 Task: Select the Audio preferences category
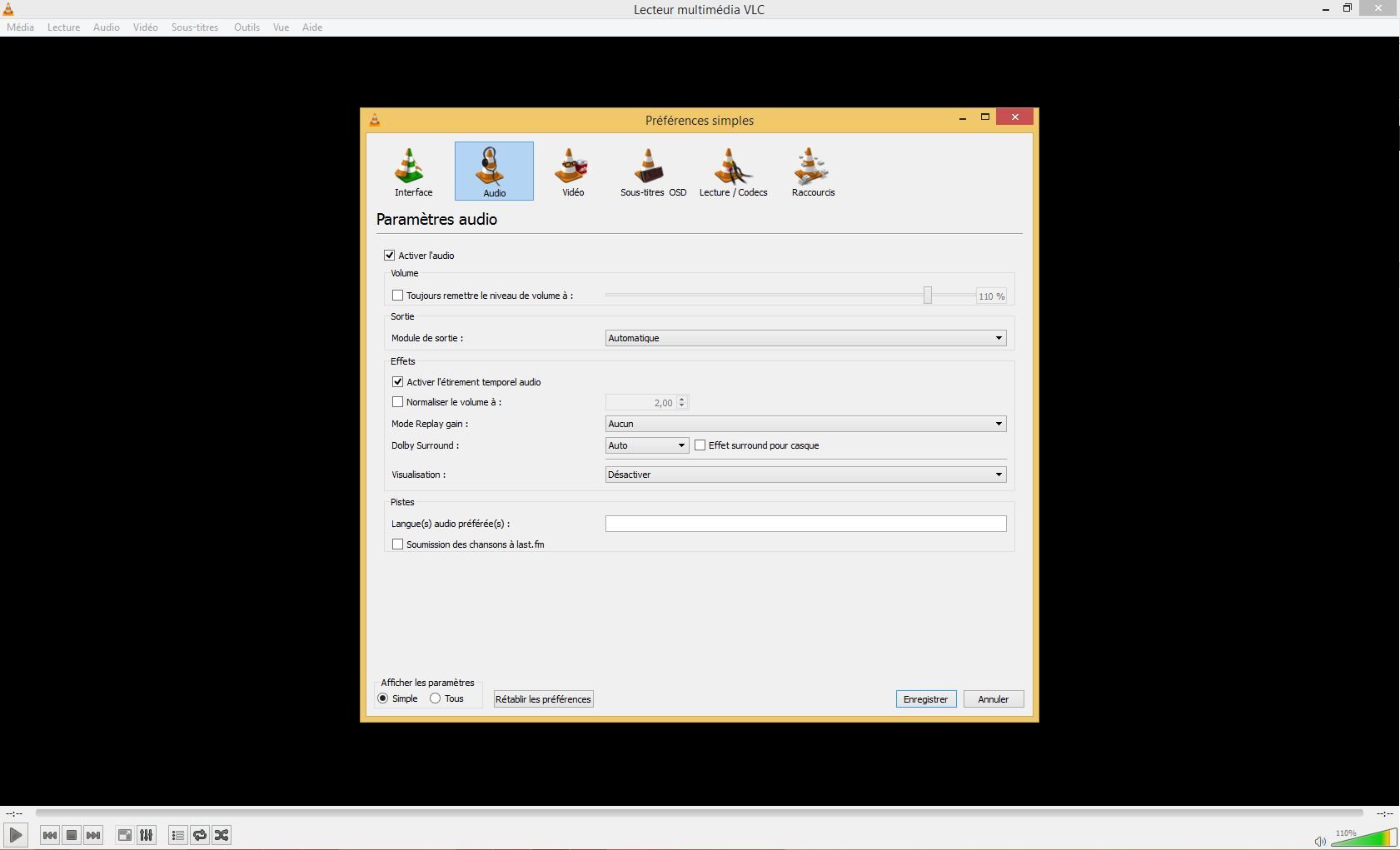(494, 171)
